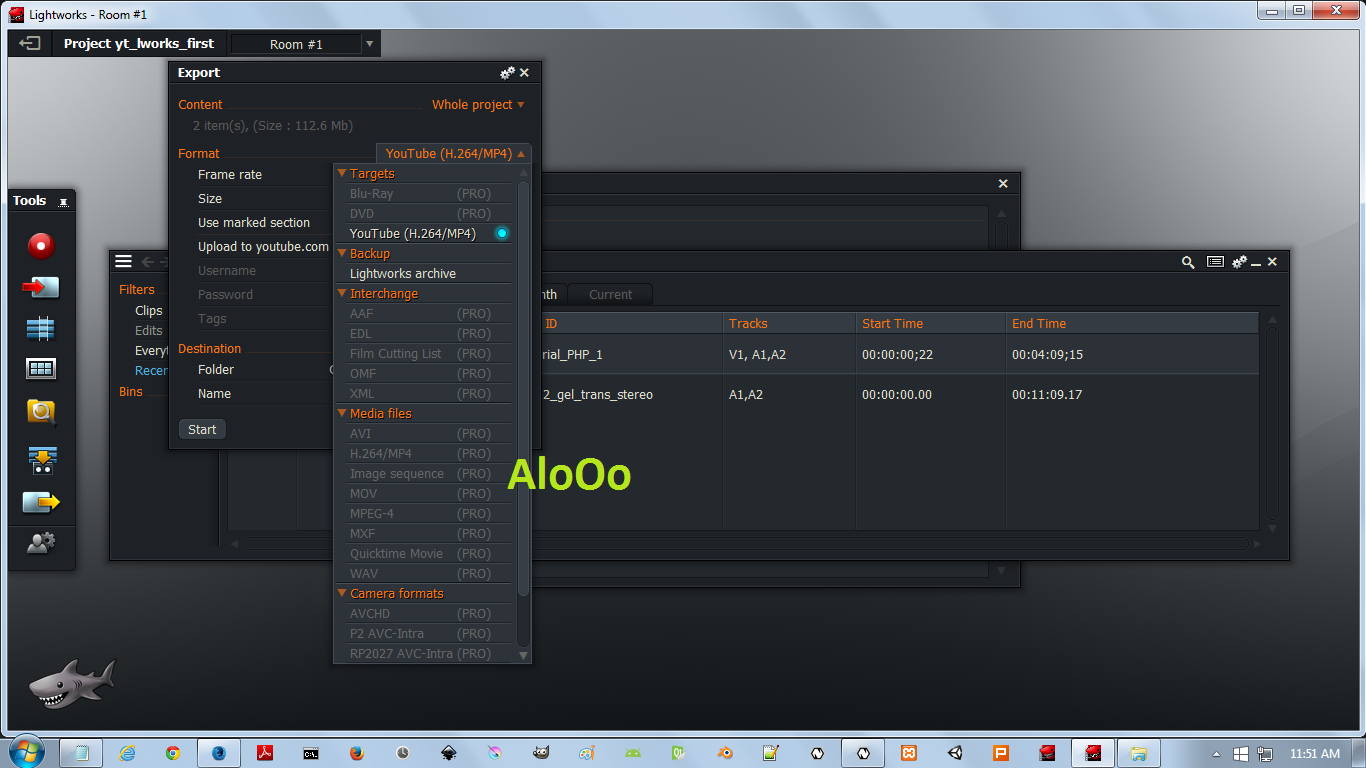This screenshot has width=1366, height=768.
Task: Open the new bin grid tool
Action: coord(41,369)
